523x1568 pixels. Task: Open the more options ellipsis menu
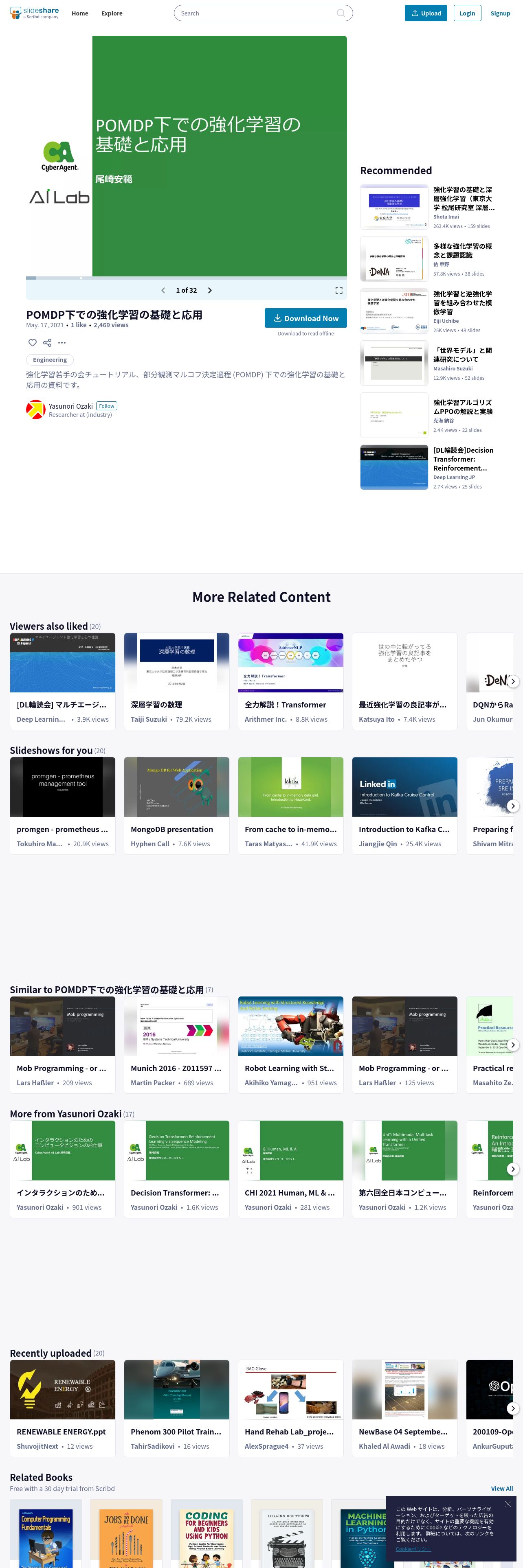tap(62, 343)
